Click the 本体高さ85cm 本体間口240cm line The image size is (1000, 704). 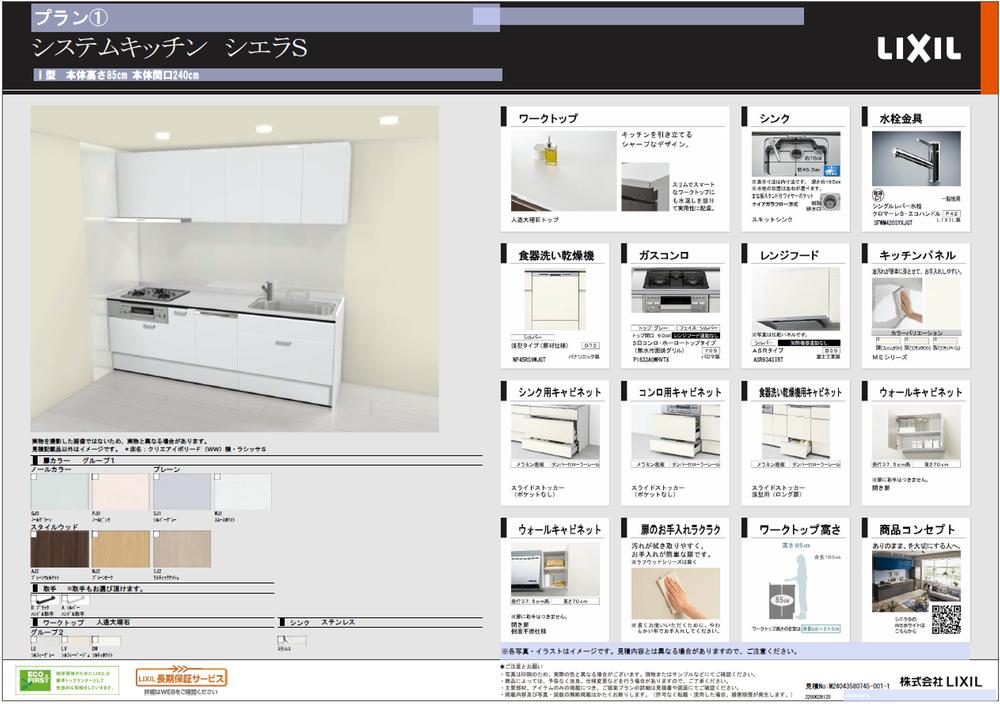(x=132, y=75)
